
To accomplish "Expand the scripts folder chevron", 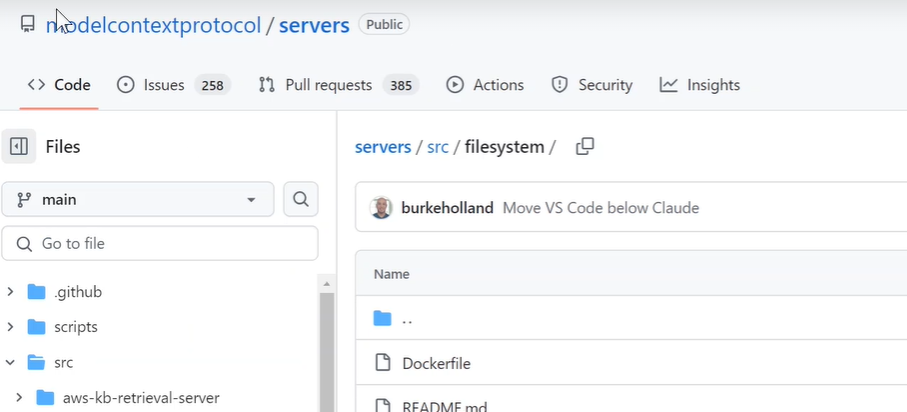I will point(10,327).
